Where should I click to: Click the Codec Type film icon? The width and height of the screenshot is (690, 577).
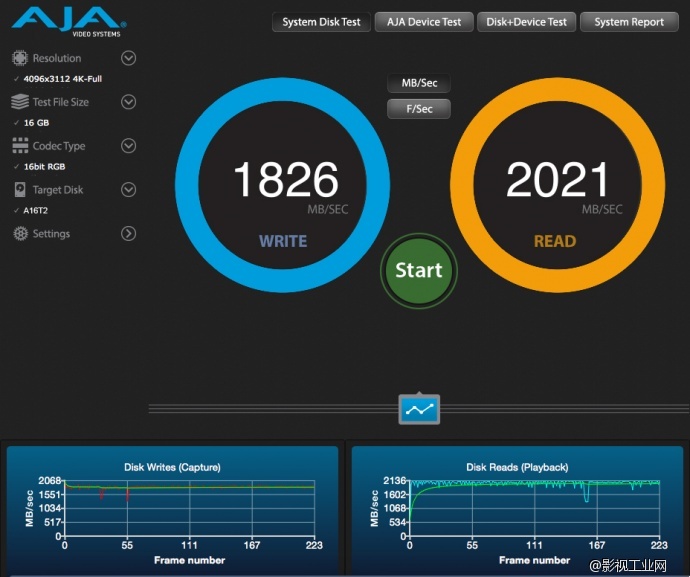coord(20,146)
